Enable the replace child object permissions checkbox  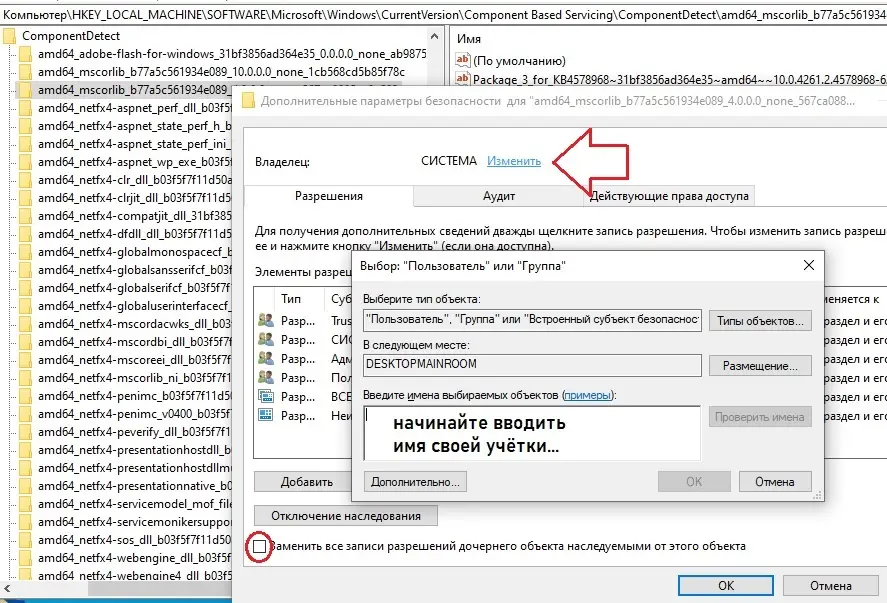coord(260,547)
